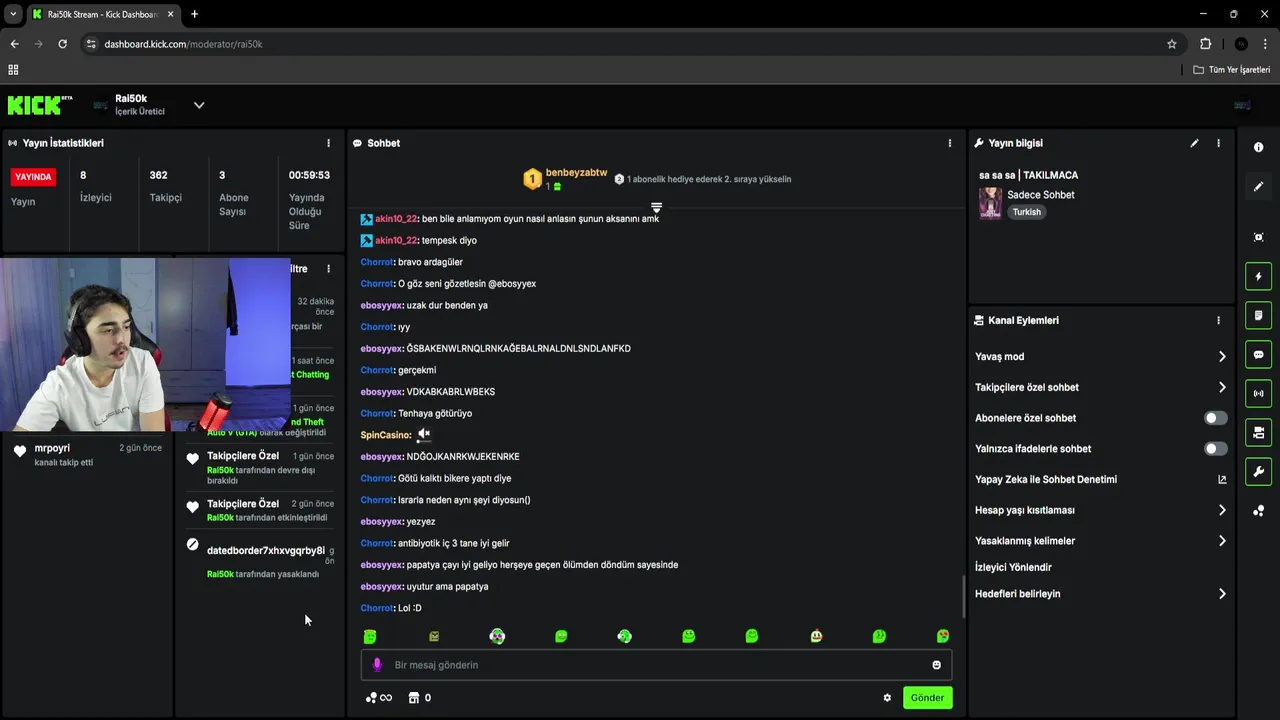
Task: Open the activity feed filter three-dot menu
Action: [x=328, y=269]
